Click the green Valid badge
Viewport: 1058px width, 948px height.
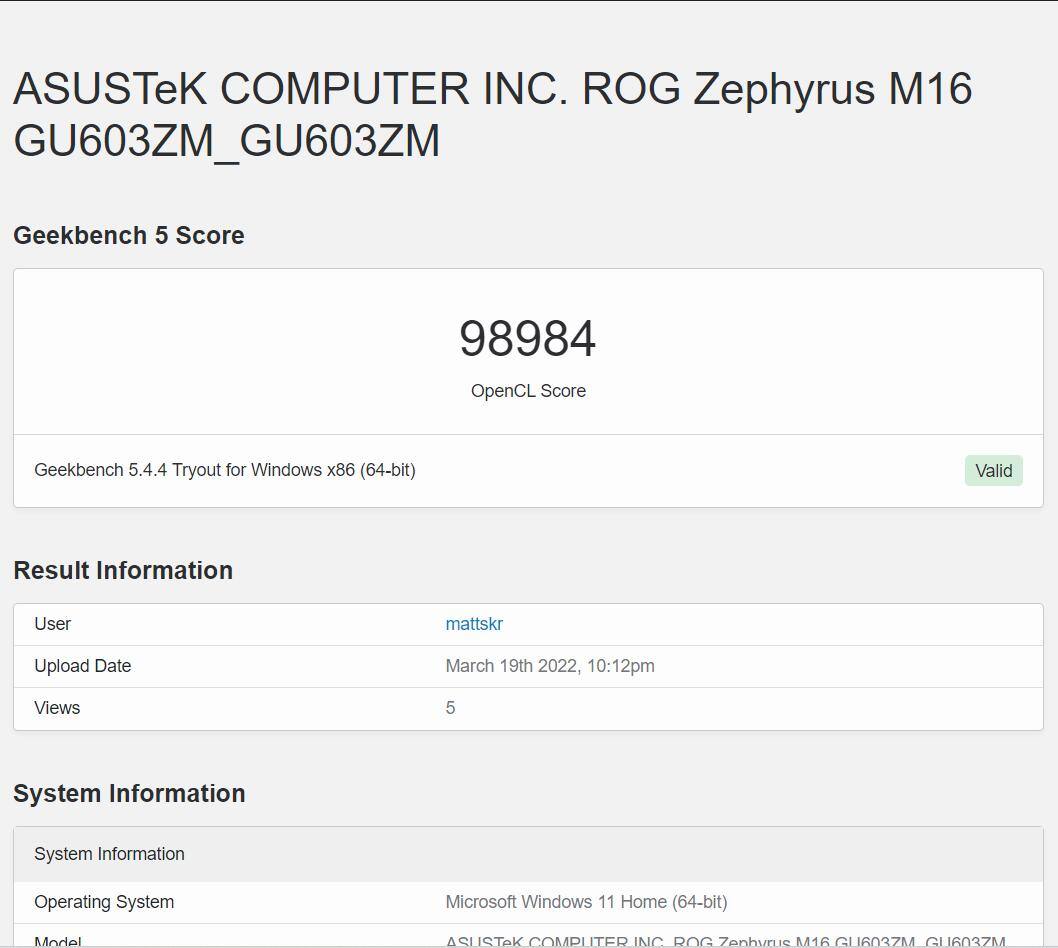pos(993,471)
